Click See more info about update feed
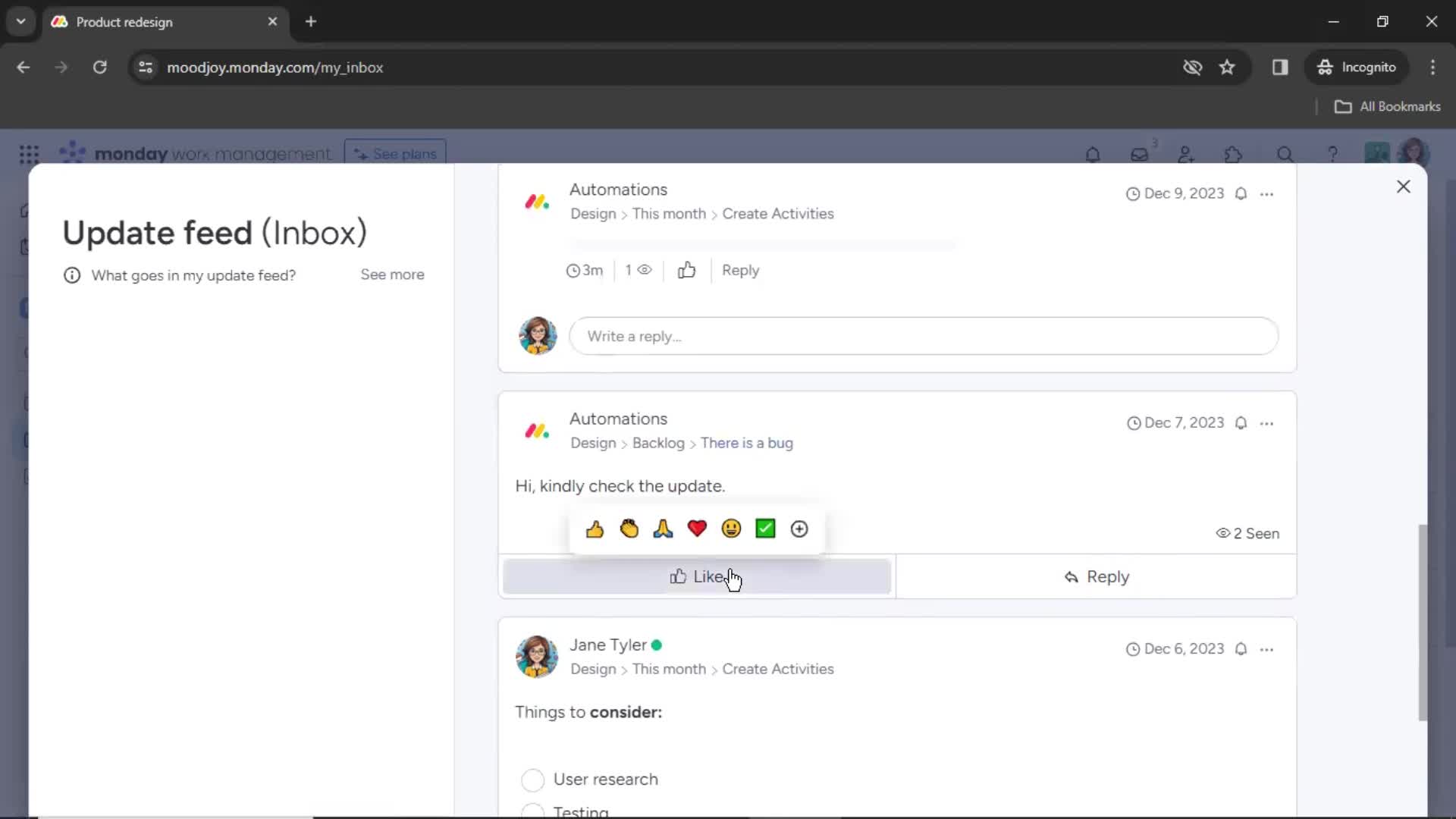The width and height of the screenshot is (1456, 819). pyautogui.click(x=392, y=274)
